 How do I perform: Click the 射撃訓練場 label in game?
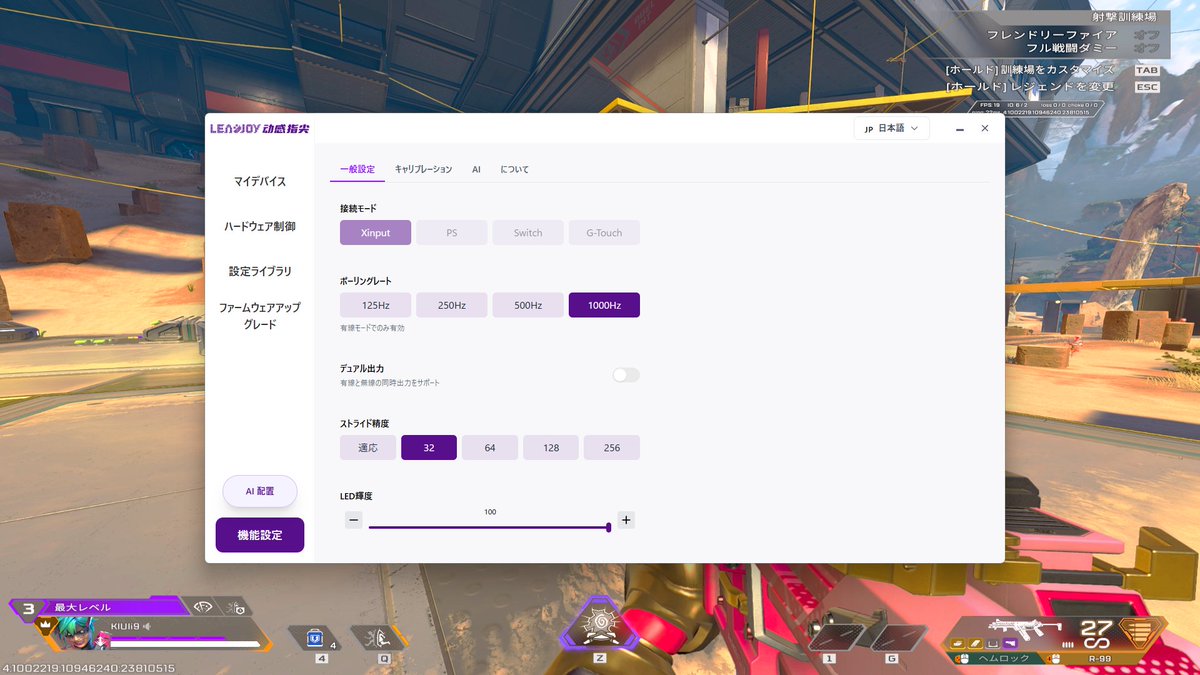click(x=1124, y=17)
